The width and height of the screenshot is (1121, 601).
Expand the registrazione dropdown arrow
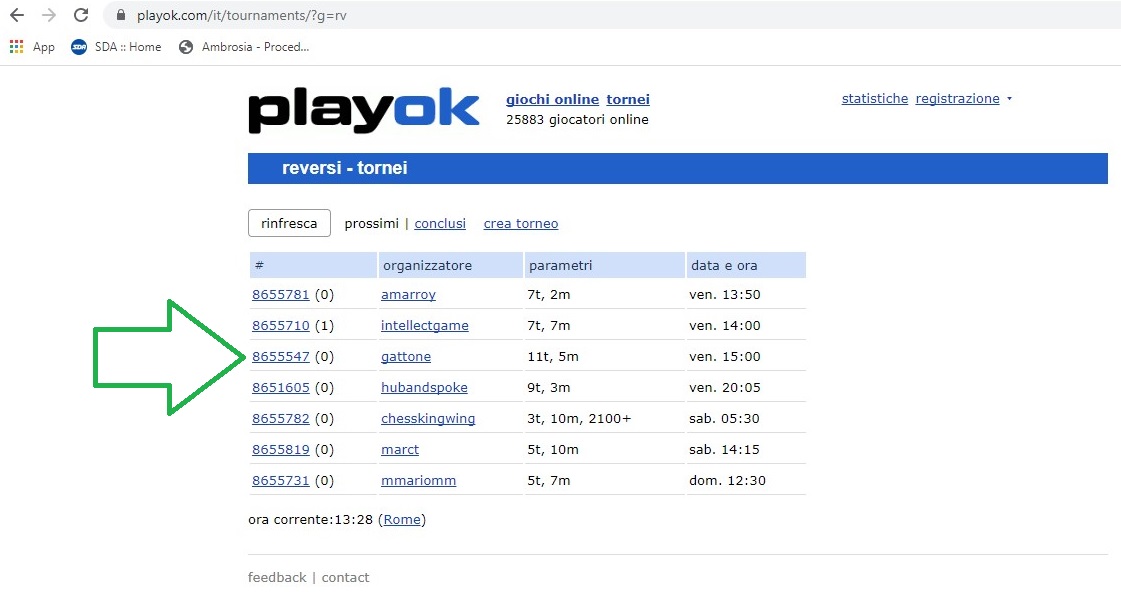(x=1009, y=99)
